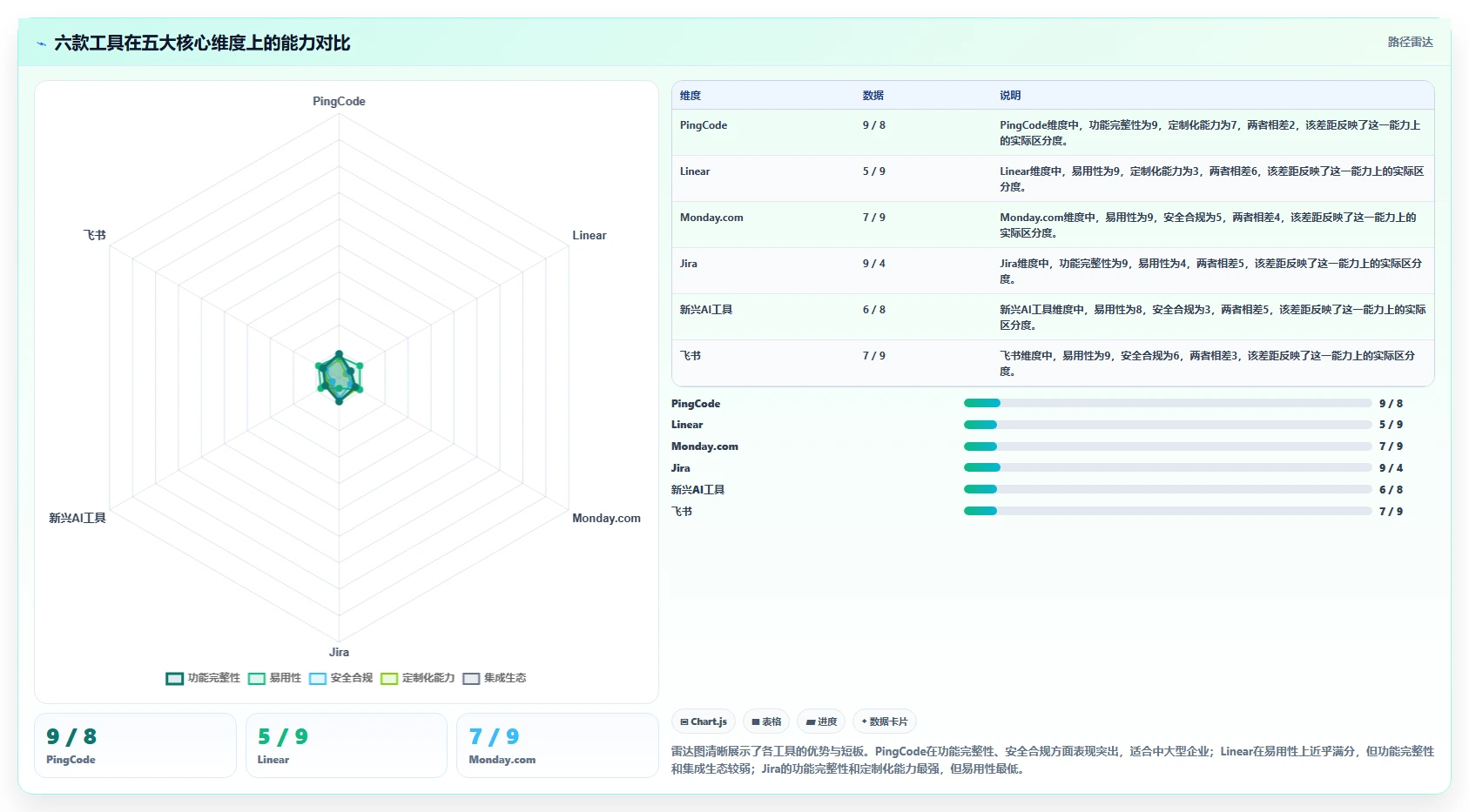Image resolution: width=1469 pixels, height=812 pixels.
Task: Click the 表格 tag chip
Action: point(766,721)
